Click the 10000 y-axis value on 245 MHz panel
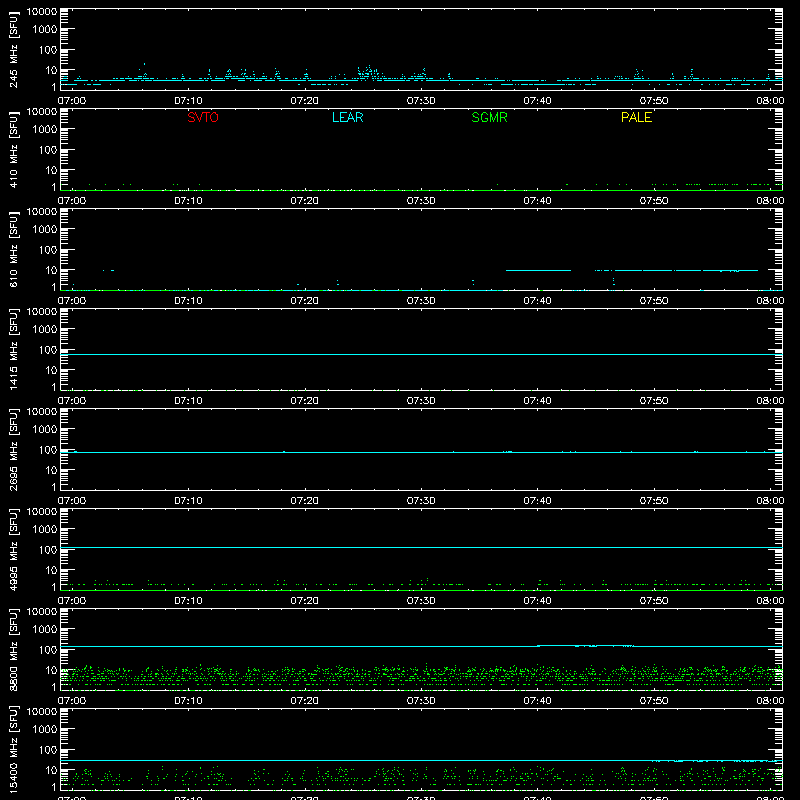800x800 pixels. [x=41, y=12]
